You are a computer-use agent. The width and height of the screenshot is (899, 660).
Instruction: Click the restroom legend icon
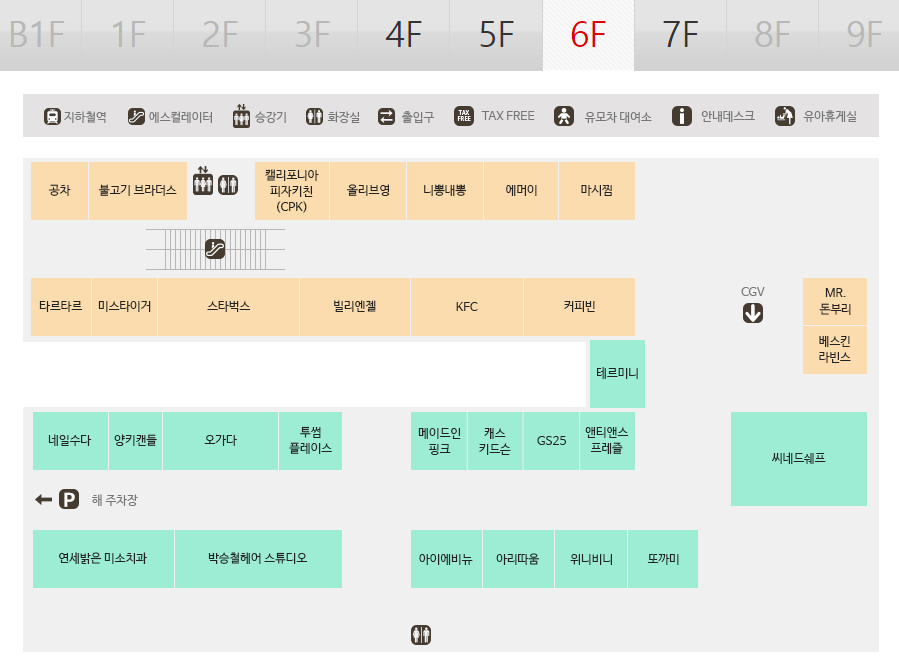[x=314, y=116]
